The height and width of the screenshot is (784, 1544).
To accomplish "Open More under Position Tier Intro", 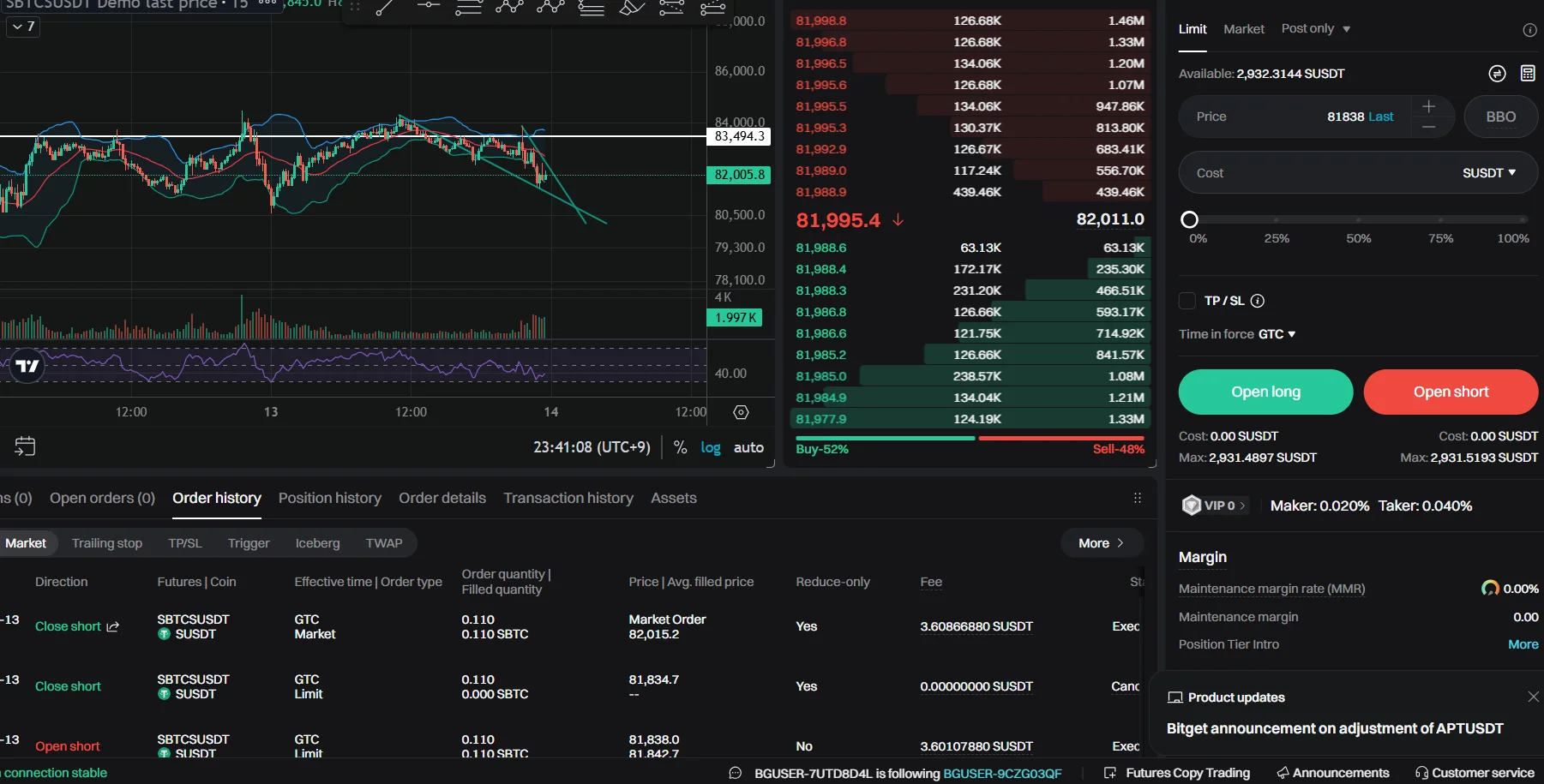I will pyautogui.click(x=1523, y=644).
